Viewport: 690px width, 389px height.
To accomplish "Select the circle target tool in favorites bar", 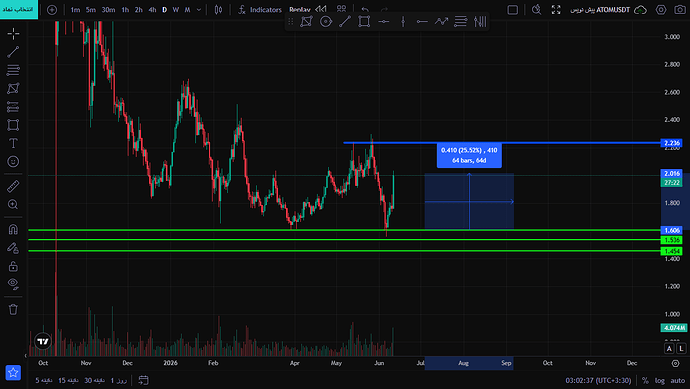I will (x=326, y=21).
